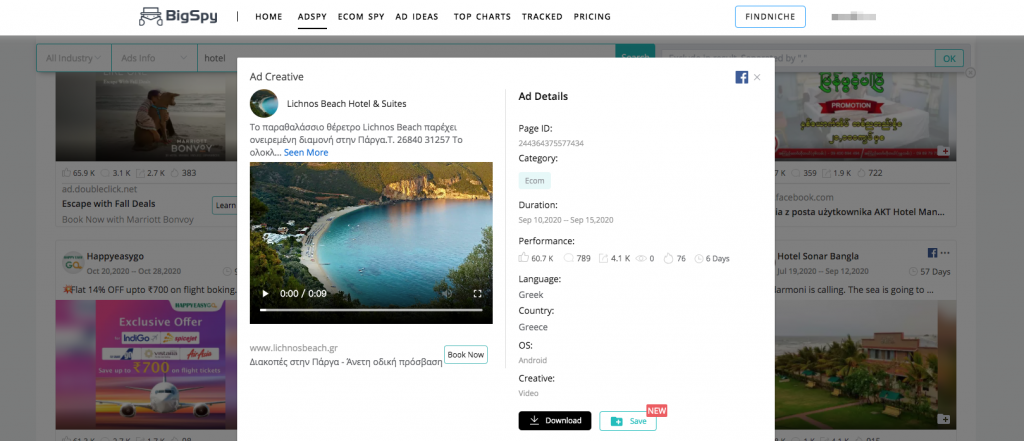
Task: Open the Marriott Bonvoy ad image
Action: (146, 117)
